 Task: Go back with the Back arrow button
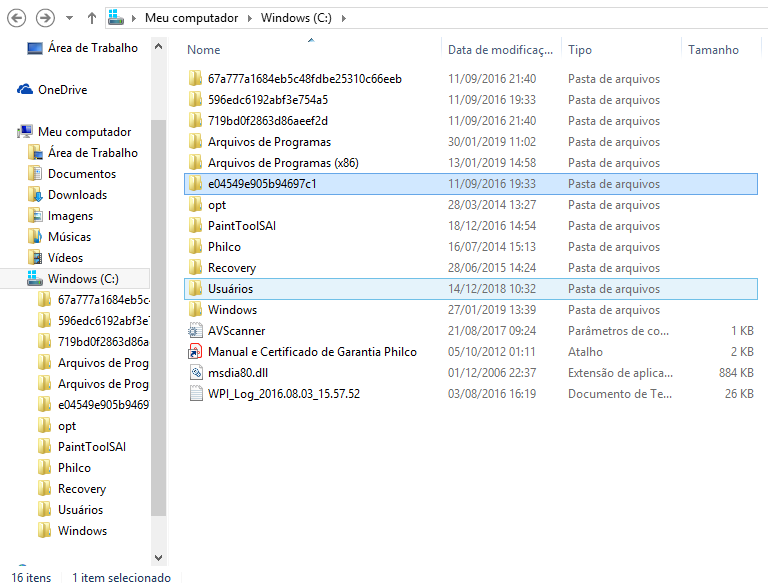pos(16,18)
